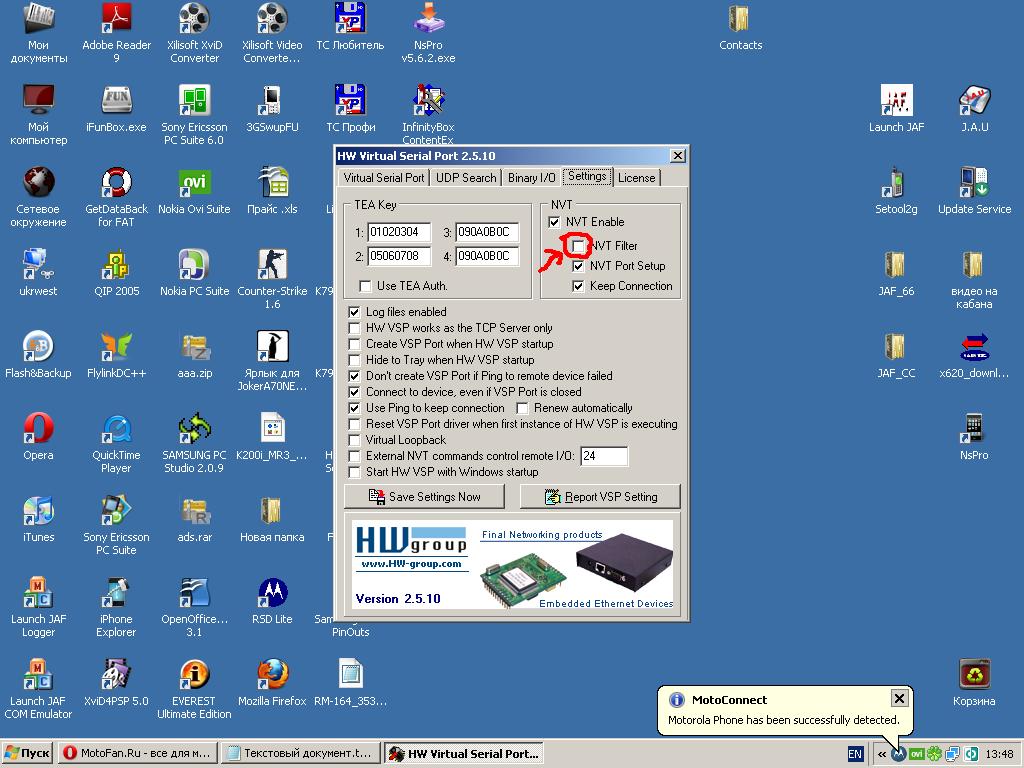Enable Use TEA Auth. checkbox
The image size is (1024, 768).
coord(365,286)
